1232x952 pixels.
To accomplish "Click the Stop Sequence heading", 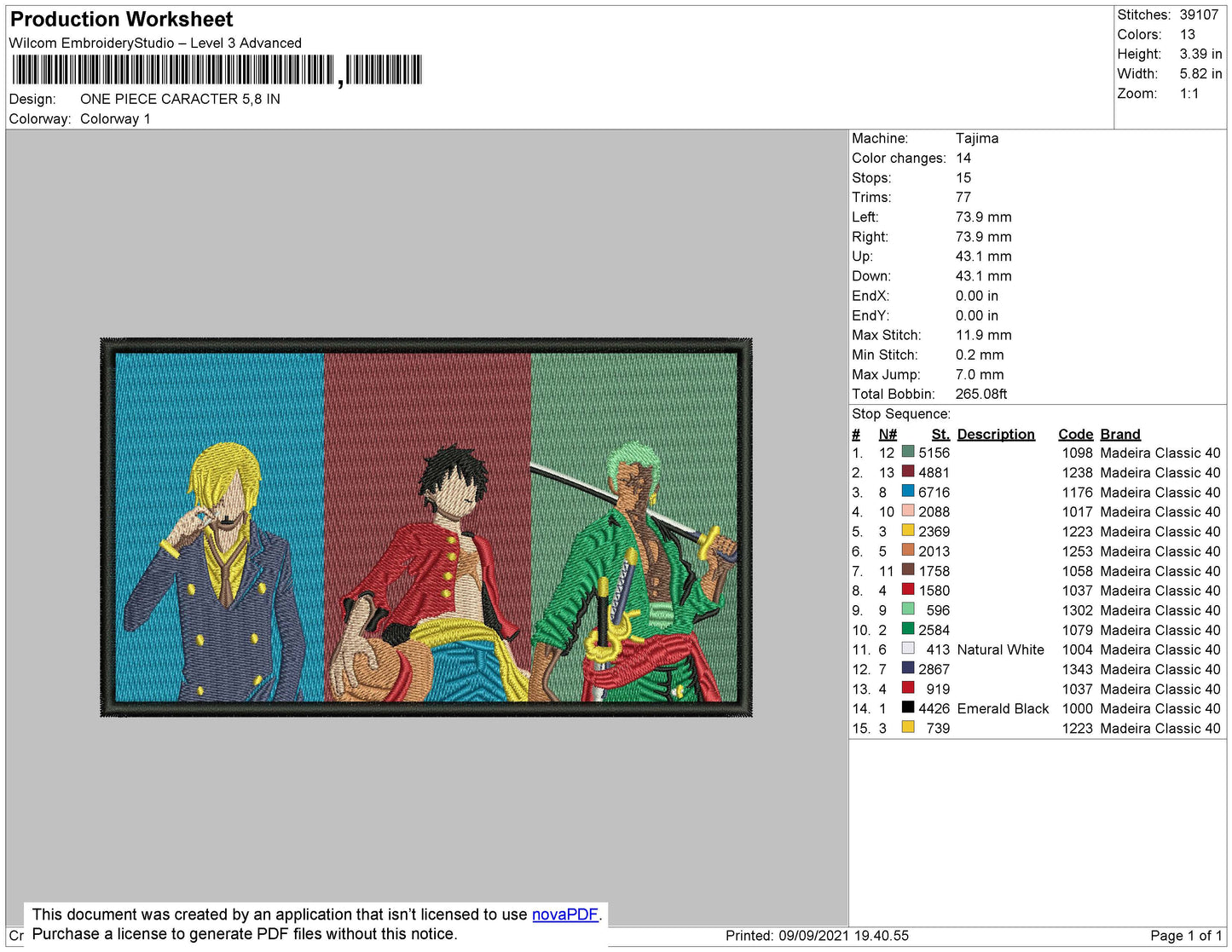I will pos(901,413).
